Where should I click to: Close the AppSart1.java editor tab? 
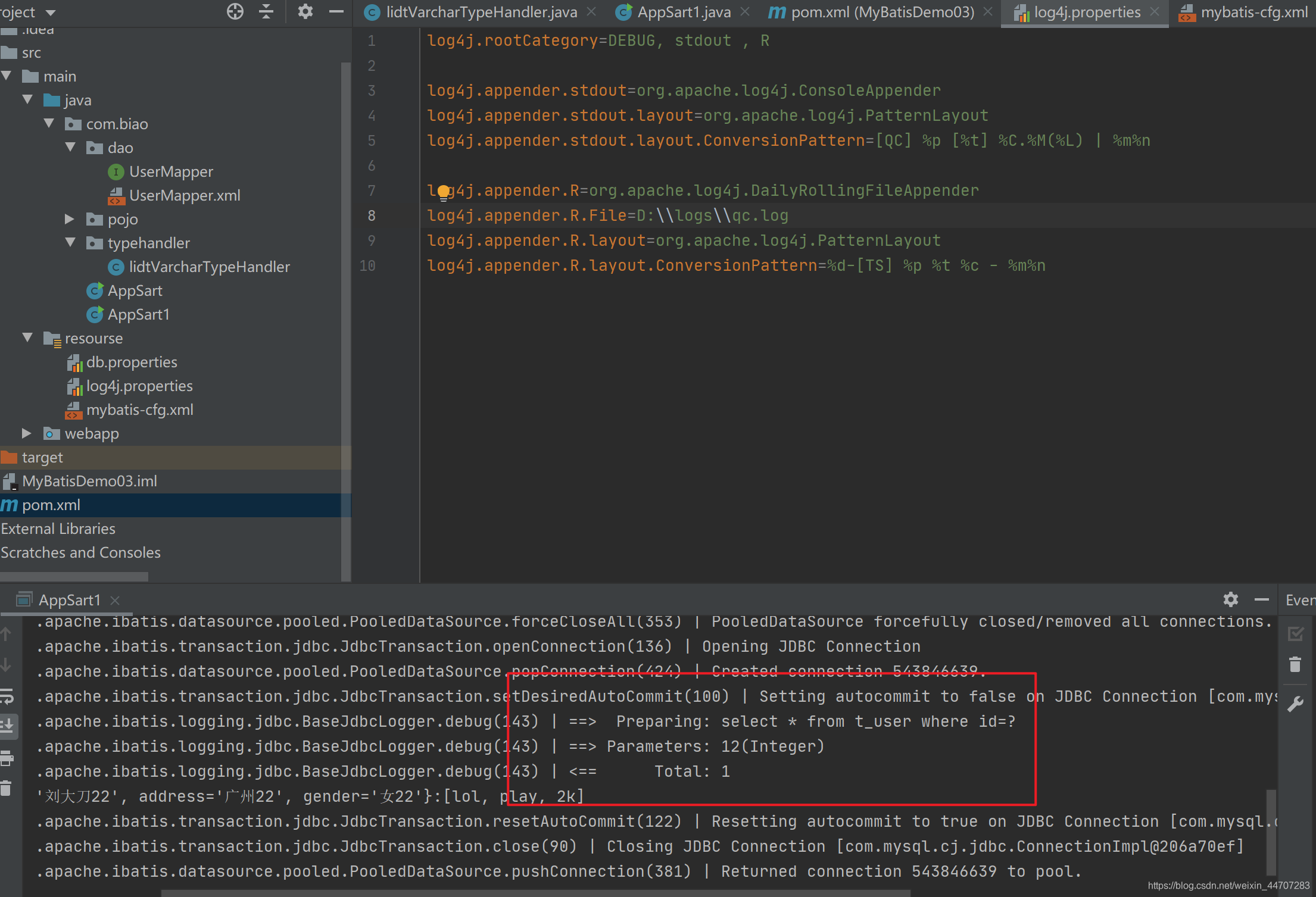[x=745, y=12]
